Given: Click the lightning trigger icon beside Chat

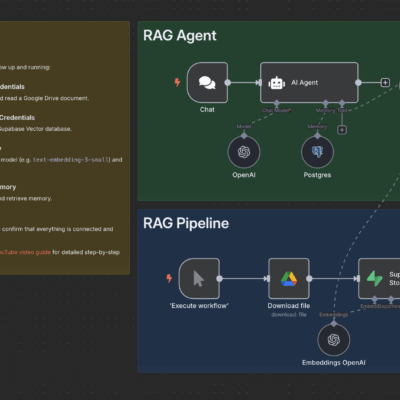Looking at the screenshot, I should 177,82.
